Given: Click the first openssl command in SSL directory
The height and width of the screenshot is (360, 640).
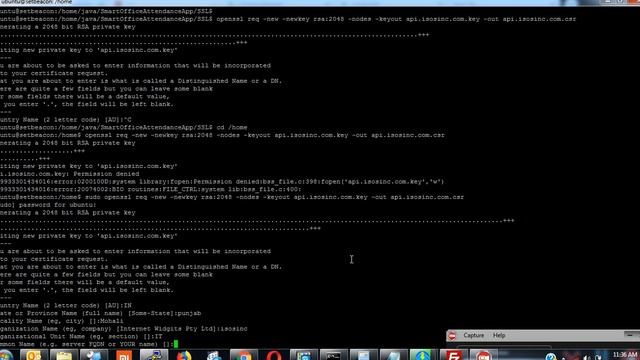Looking at the screenshot, I should pos(288,19).
